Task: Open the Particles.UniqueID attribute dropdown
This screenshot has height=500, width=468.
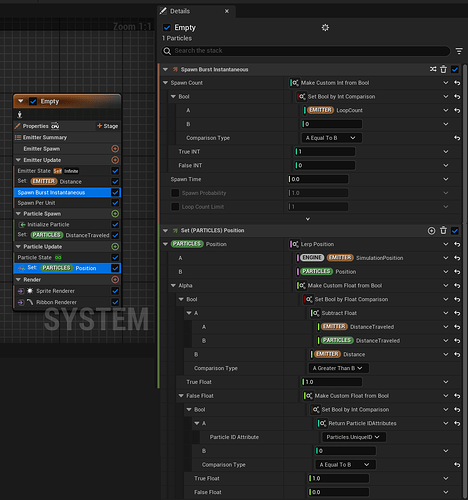Action: point(353,437)
